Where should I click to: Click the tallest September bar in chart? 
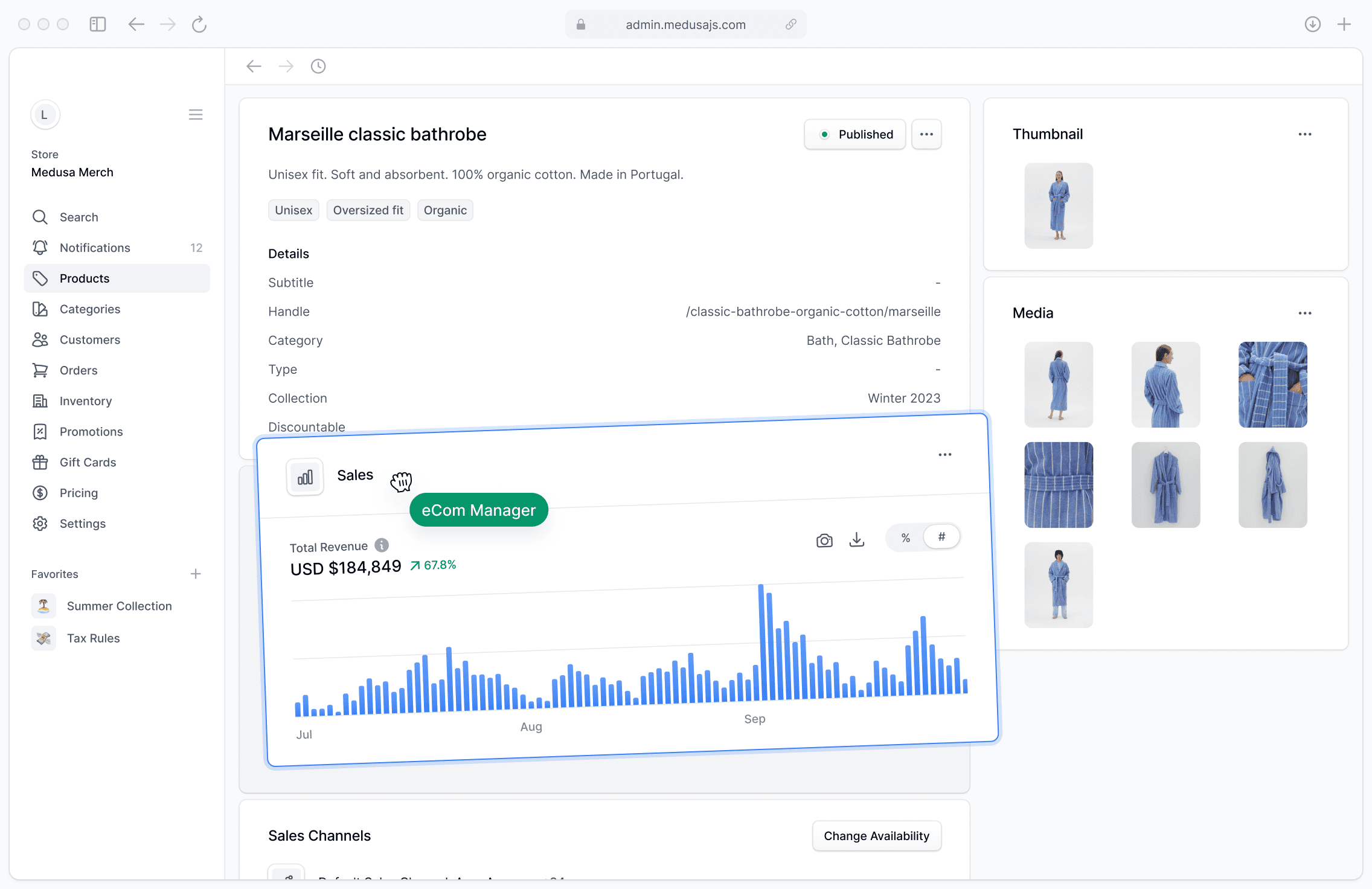[762, 643]
